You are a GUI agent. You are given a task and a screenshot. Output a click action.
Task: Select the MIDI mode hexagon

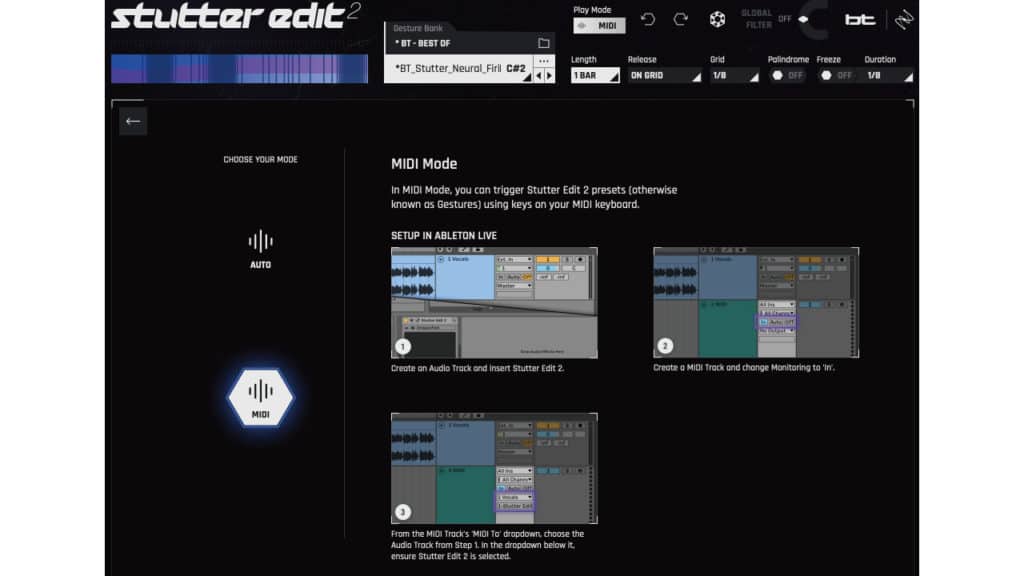[x=261, y=398]
